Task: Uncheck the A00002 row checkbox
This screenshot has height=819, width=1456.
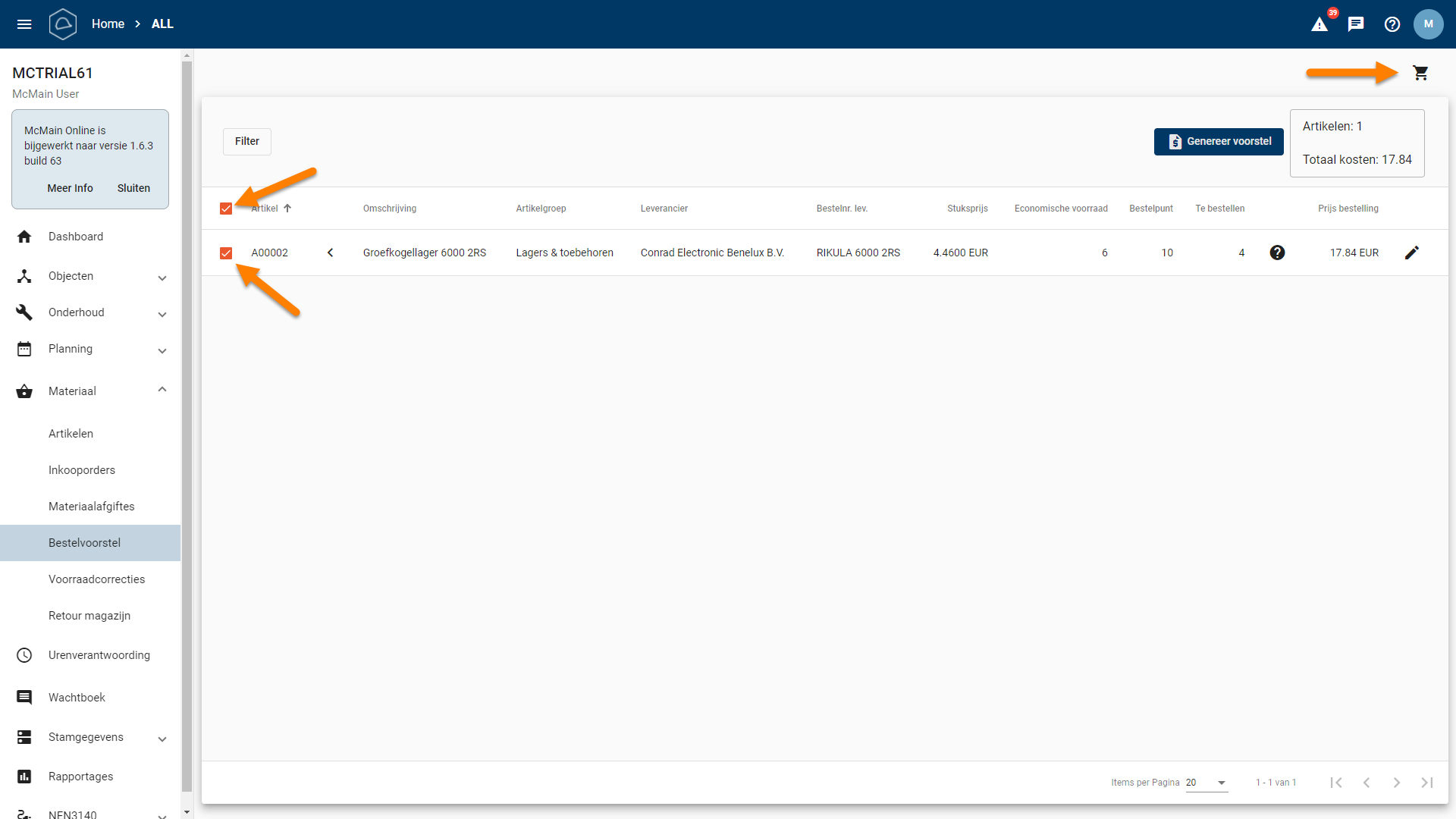Action: 226,253
